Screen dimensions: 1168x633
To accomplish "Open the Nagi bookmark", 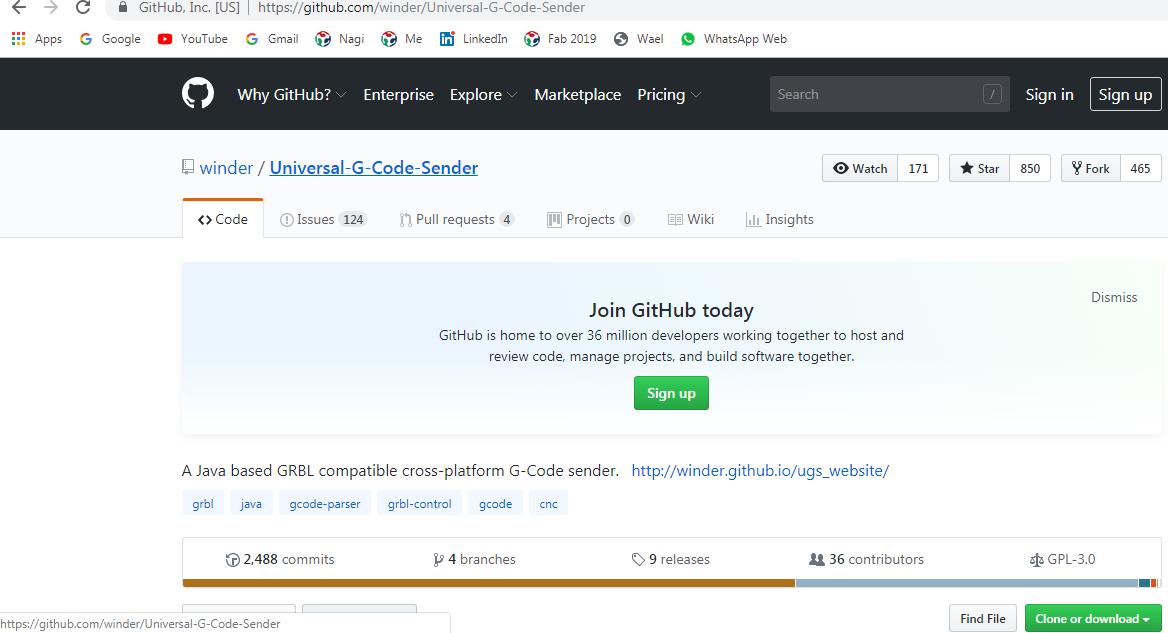I will (x=339, y=39).
